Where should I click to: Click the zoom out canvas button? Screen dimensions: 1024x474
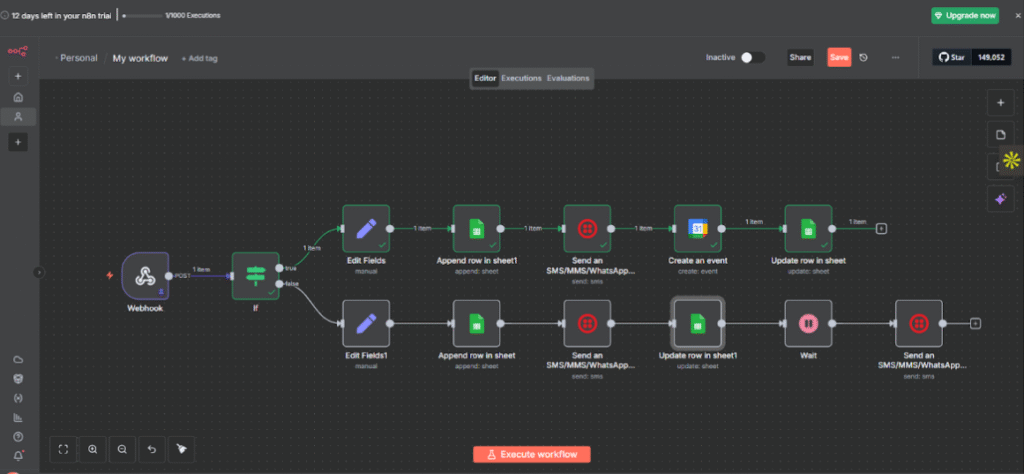[x=122, y=449]
